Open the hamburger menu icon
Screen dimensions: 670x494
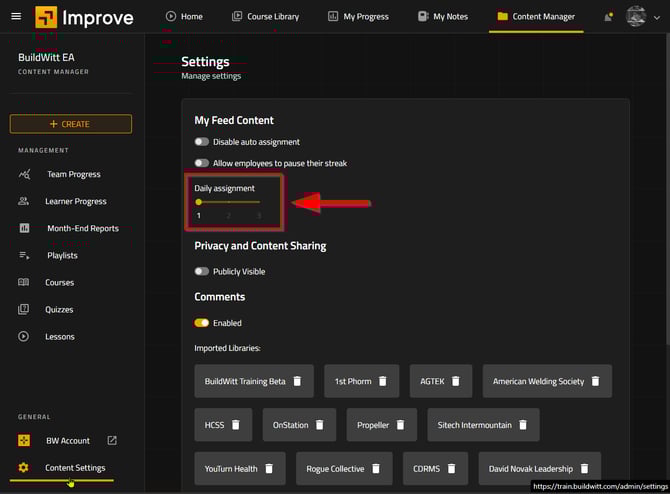16,17
